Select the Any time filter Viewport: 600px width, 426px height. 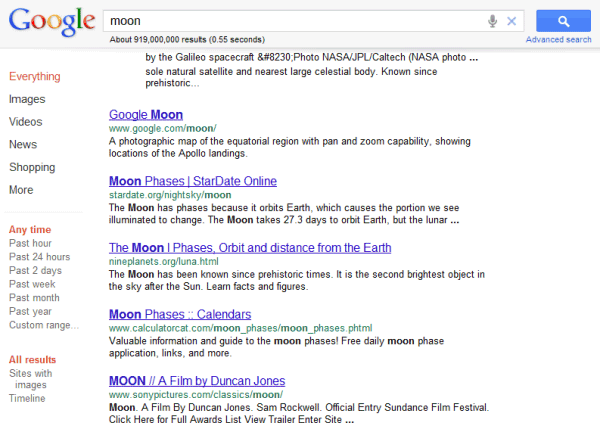click(x=30, y=230)
